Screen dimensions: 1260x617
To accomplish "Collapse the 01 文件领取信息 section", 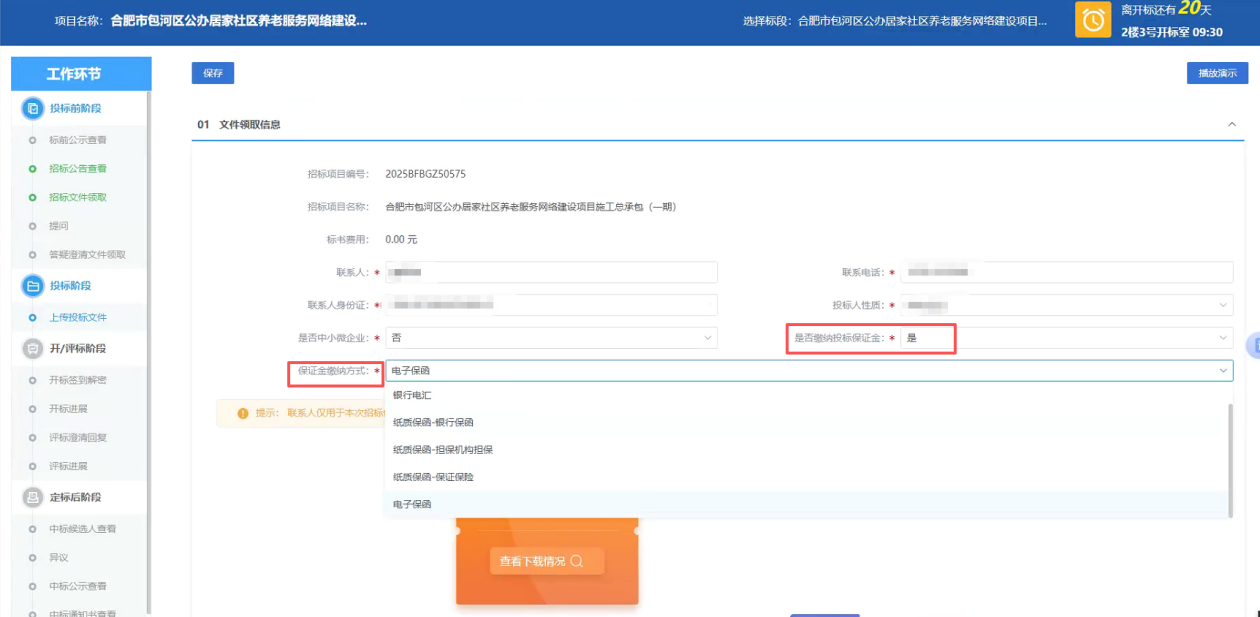I will (1230, 124).
